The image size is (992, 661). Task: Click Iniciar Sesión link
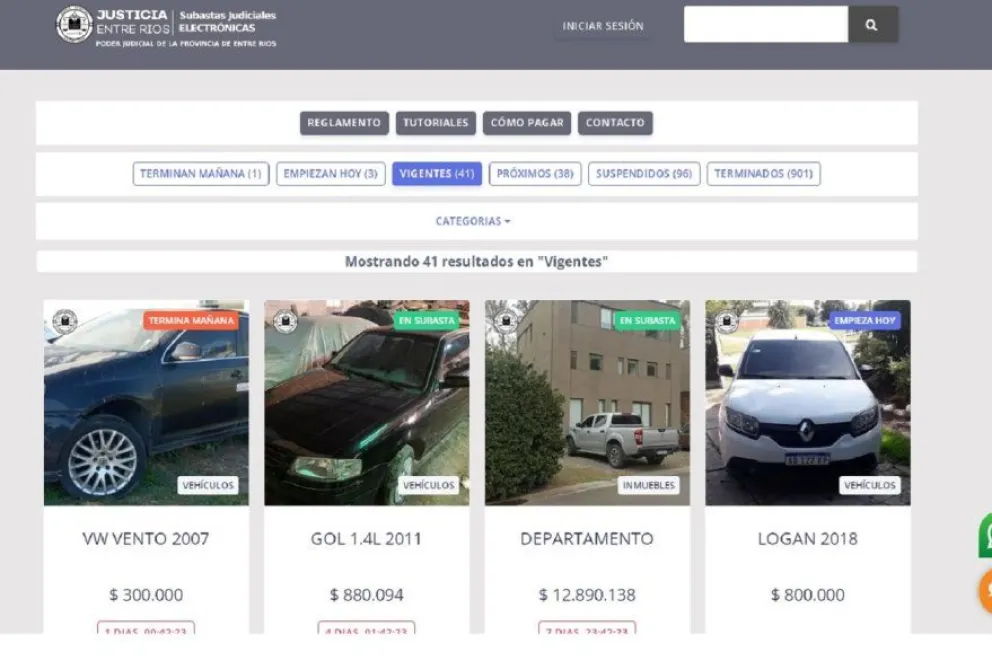(603, 26)
